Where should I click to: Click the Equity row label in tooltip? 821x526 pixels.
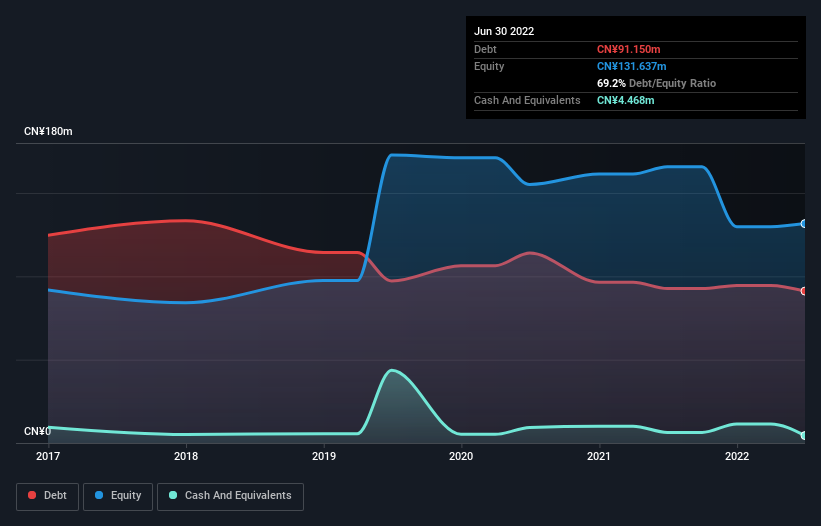point(489,66)
